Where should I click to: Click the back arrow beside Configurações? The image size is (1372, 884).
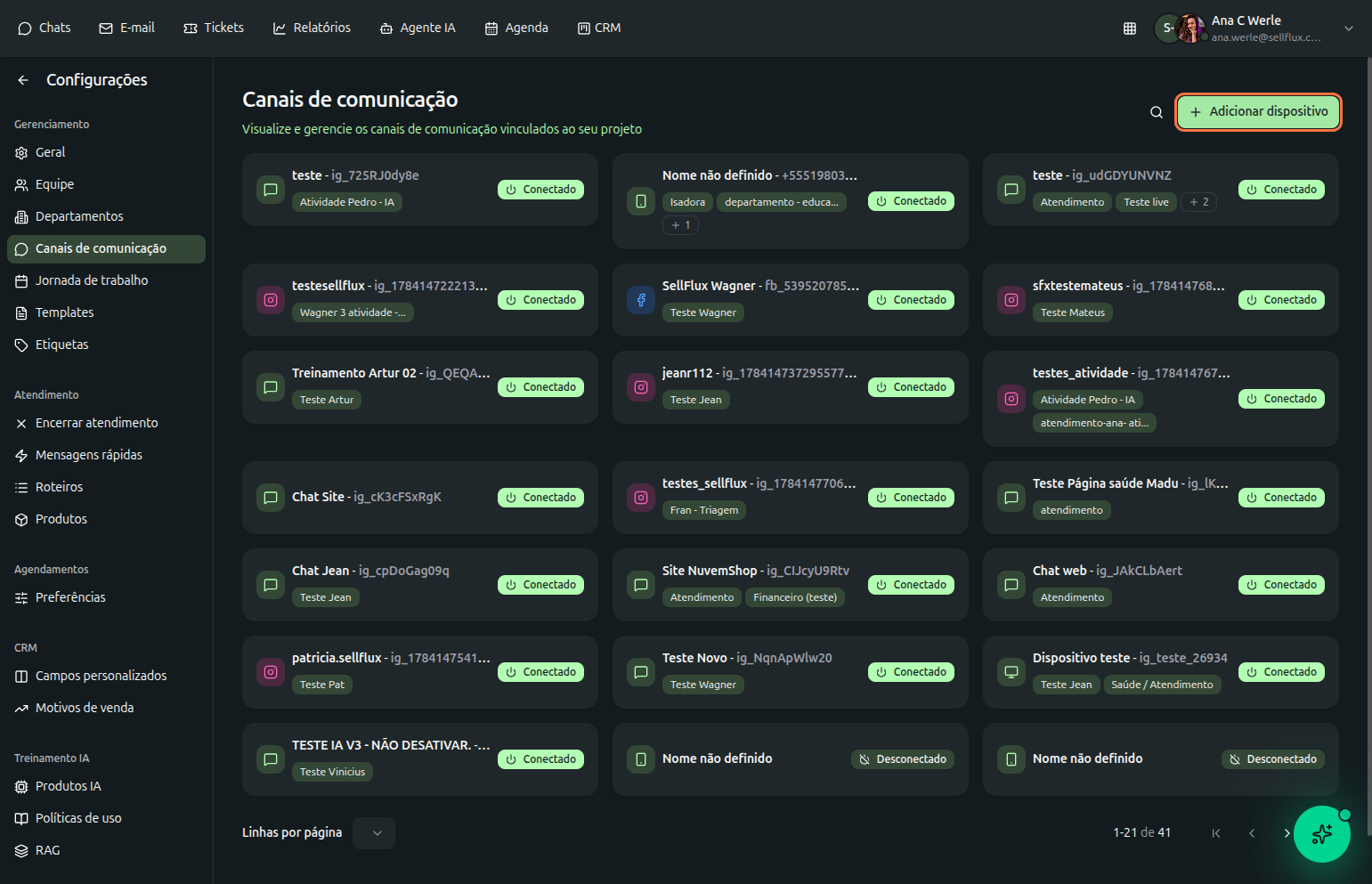pos(23,80)
